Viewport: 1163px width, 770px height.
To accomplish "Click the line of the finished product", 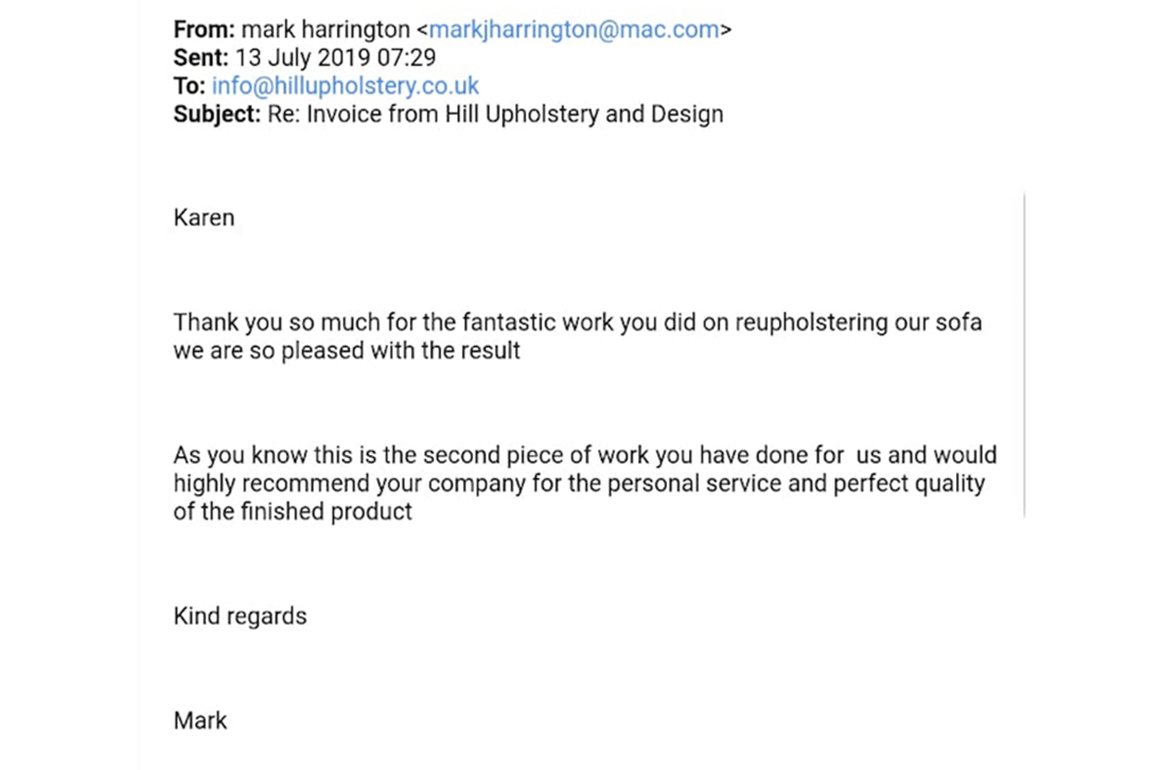I will coord(293,512).
